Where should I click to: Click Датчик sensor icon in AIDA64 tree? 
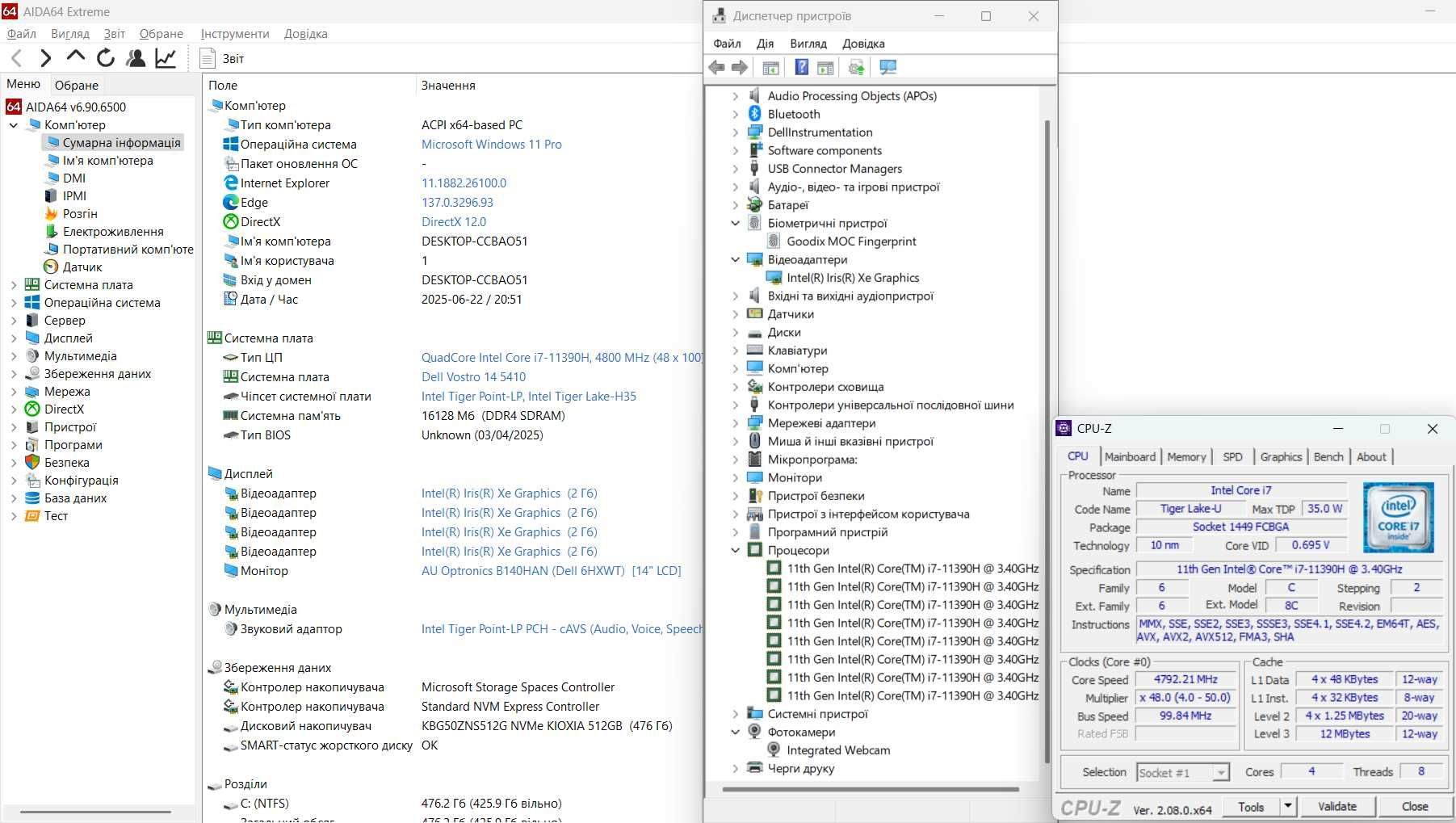click(x=51, y=267)
